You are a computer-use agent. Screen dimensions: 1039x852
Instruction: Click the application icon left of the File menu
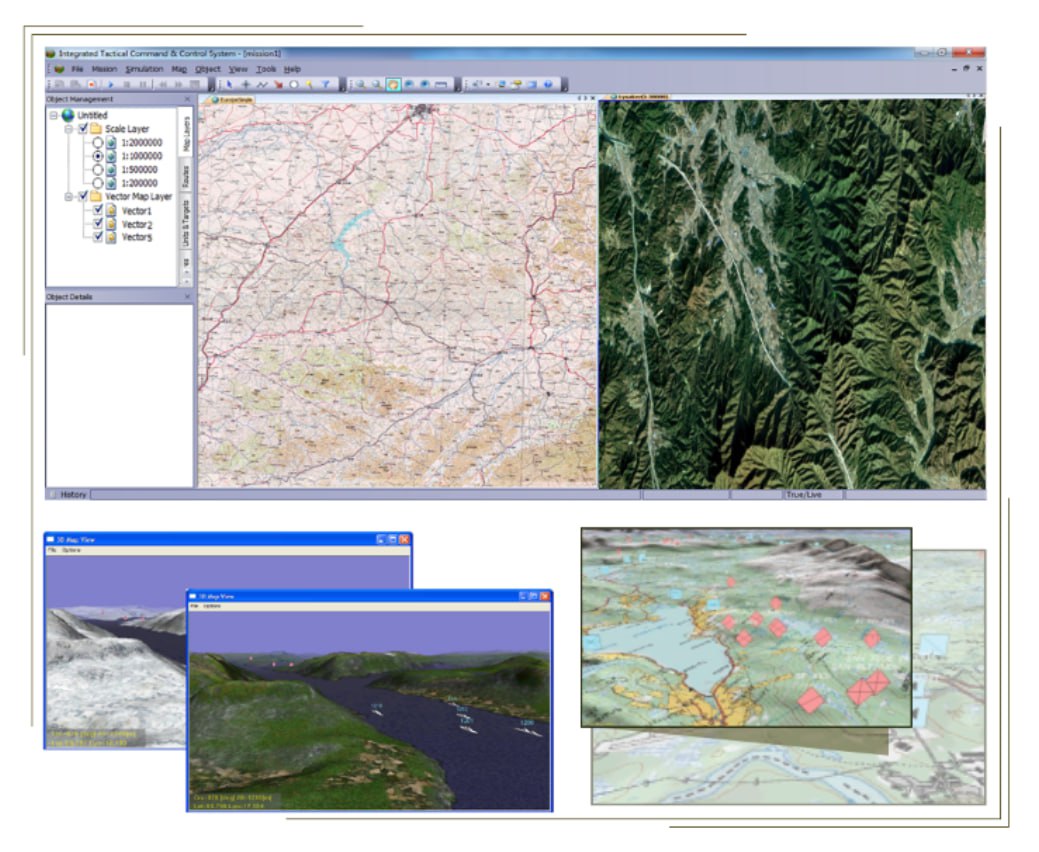(x=60, y=69)
